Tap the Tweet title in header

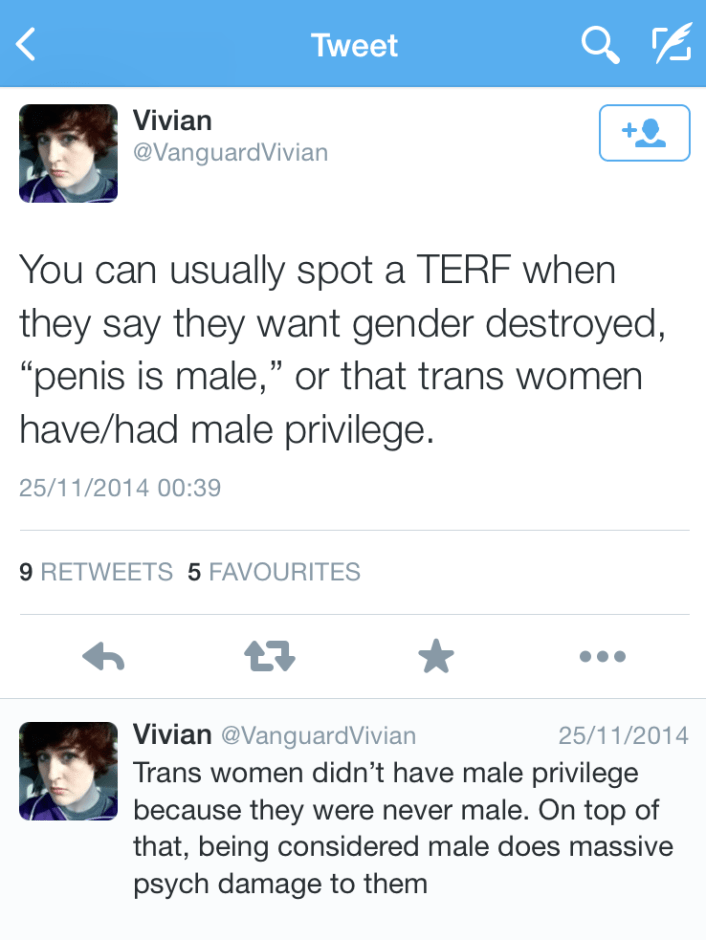(354, 45)
